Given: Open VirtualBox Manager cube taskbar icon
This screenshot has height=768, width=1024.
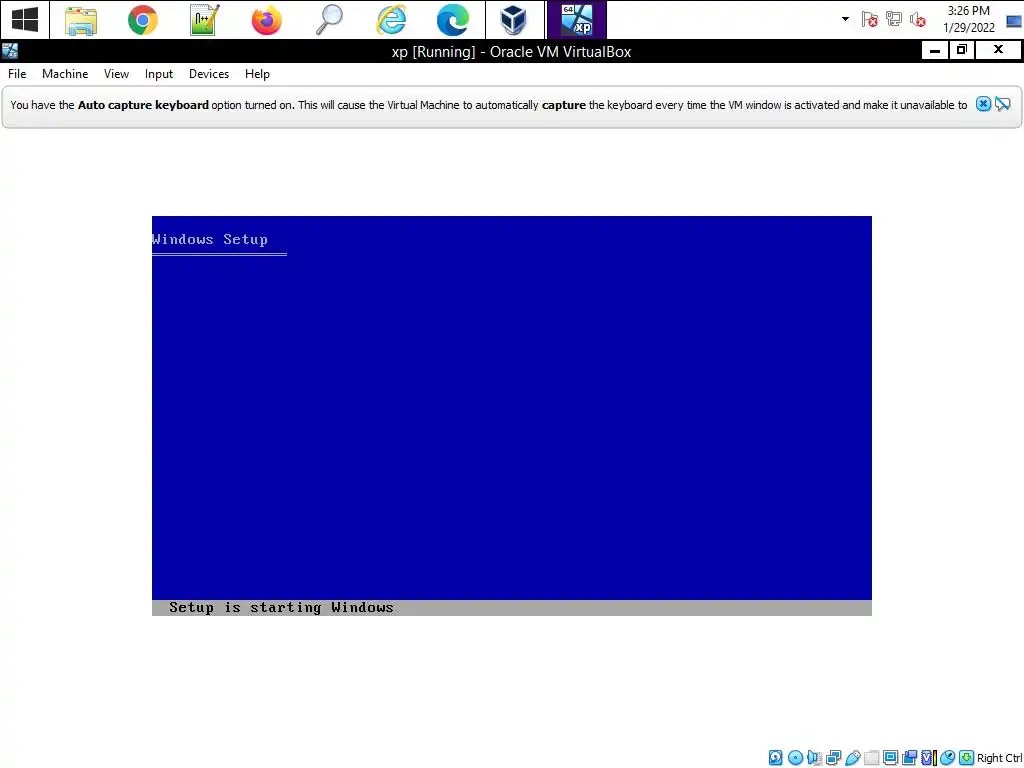Looking at the screenshot, I should (x=514, y=20).
